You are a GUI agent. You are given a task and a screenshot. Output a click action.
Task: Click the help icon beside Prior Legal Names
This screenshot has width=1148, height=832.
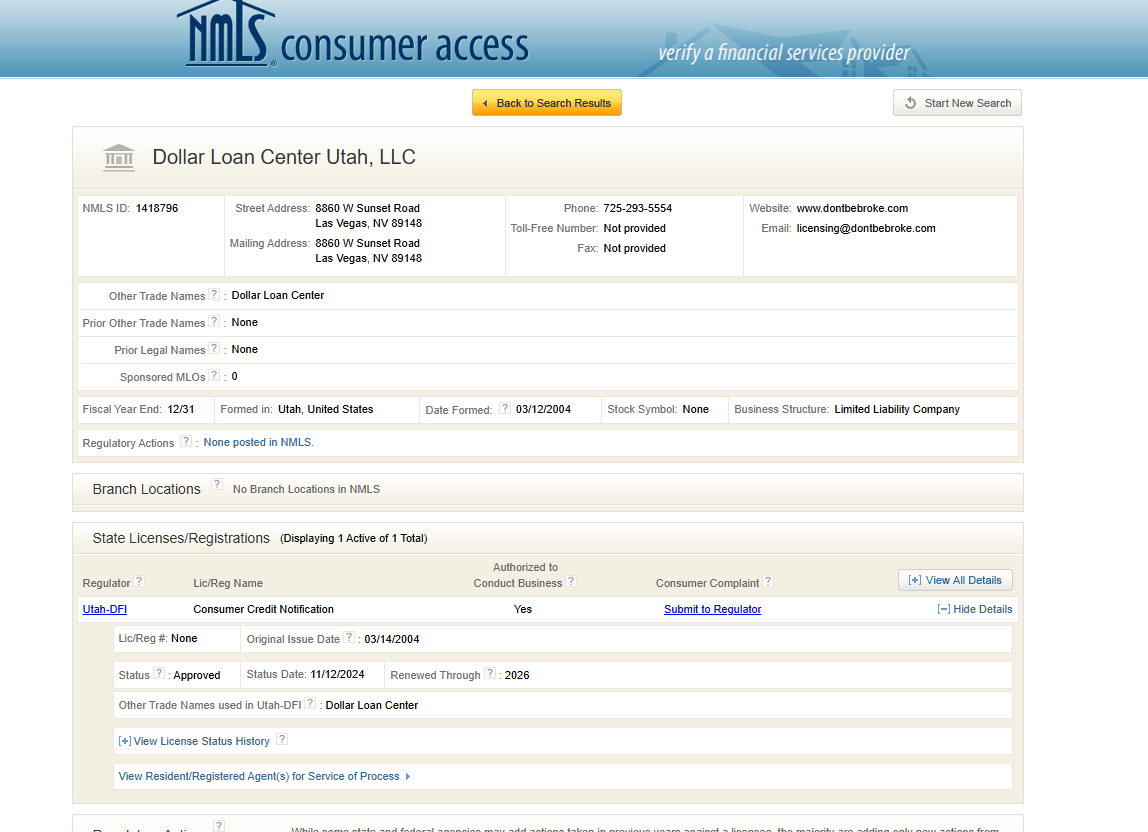(214, 349)
